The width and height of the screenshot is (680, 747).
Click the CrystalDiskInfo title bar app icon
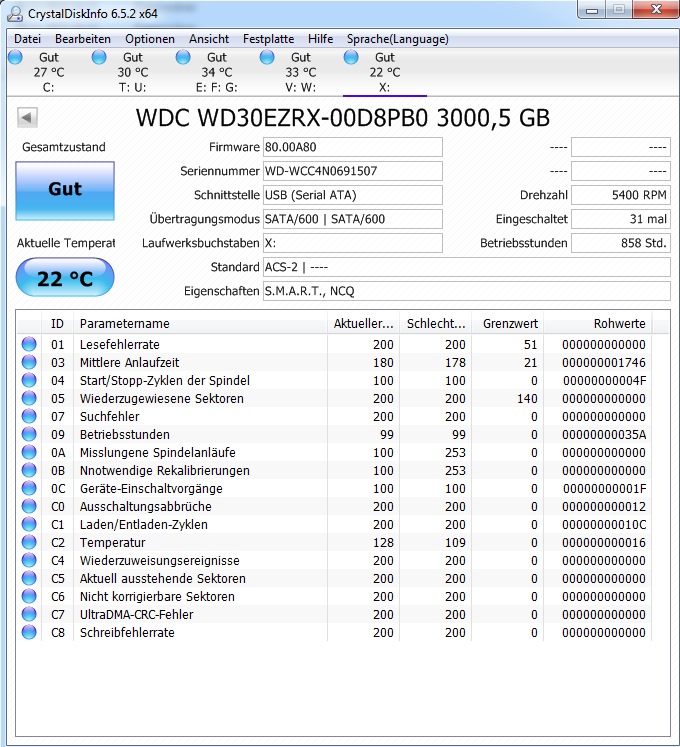[15, 13]
